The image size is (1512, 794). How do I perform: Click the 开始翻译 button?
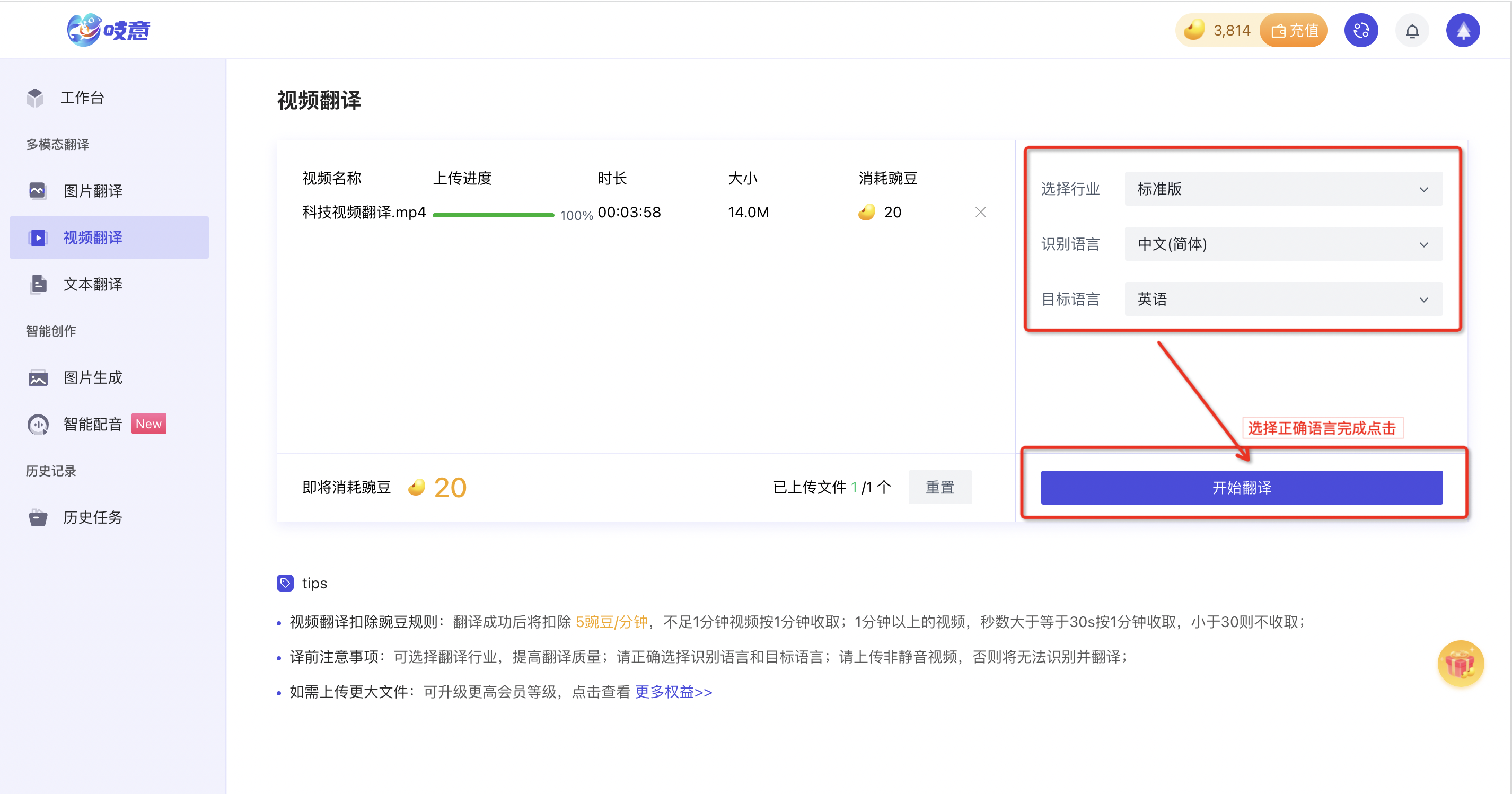pos(1242,487)
